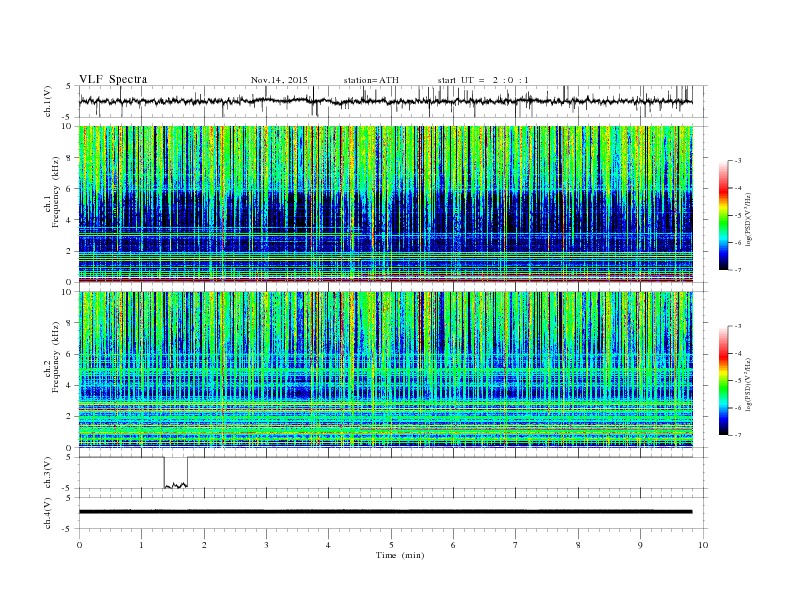Click the 4 kHz tick on ch.2 spectrogram
Screen dimensions: 792x612
70,386
